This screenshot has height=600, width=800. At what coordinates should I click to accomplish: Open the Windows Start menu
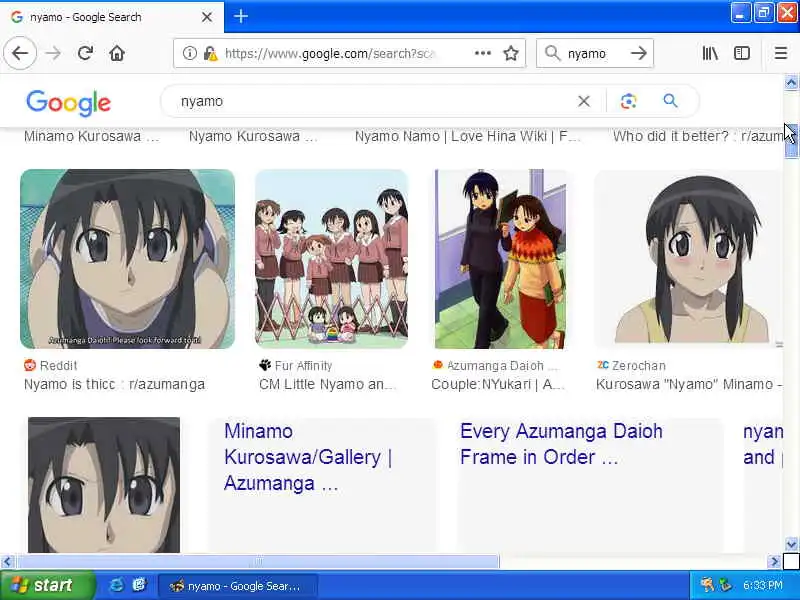pyautogui.click(x=47, y=585)
